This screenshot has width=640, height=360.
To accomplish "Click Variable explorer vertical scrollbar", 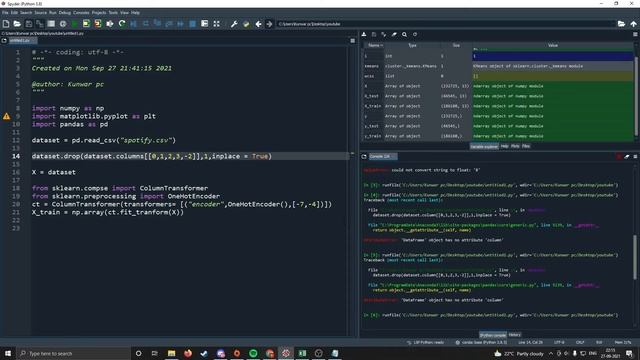I will tap(636, 96).
